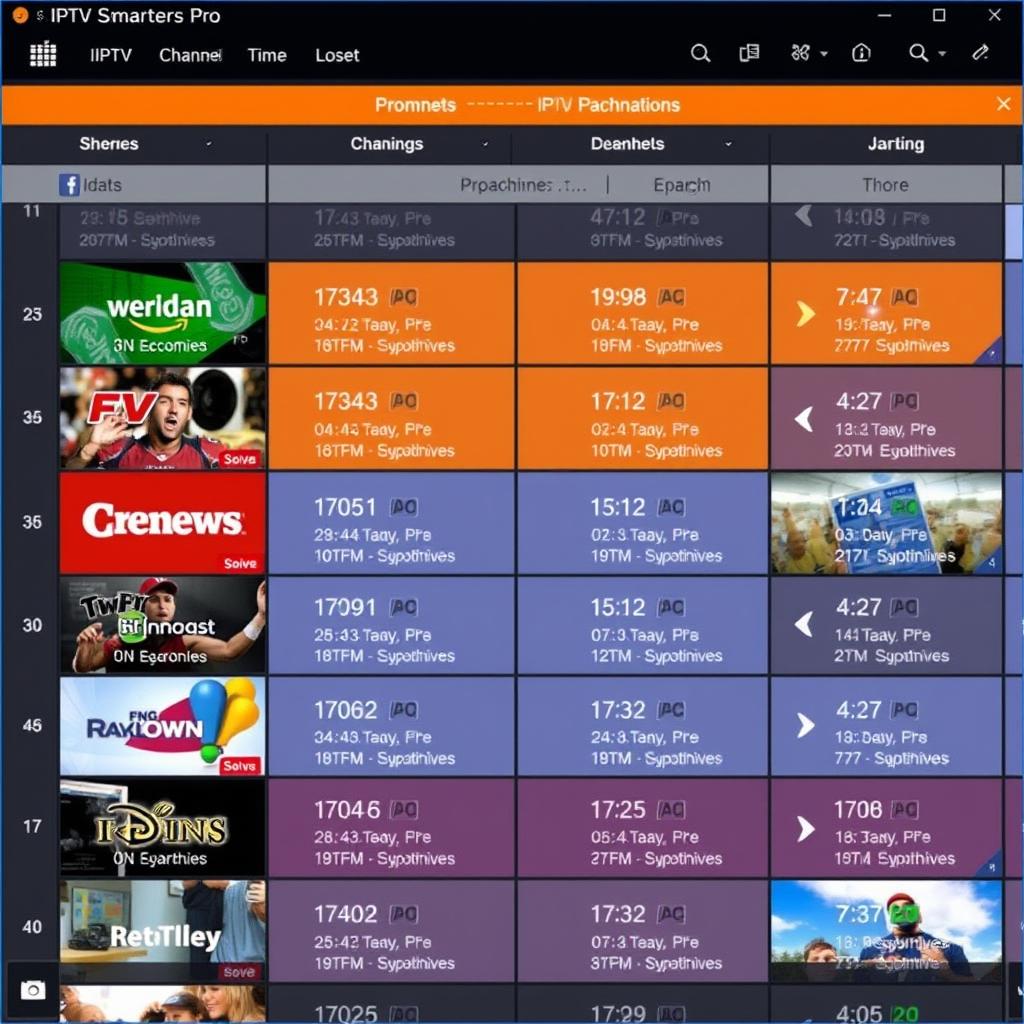Select the orange 19:98 program cell
The width and height of the screenshot is (1024, 1024).
click(643, 313)
